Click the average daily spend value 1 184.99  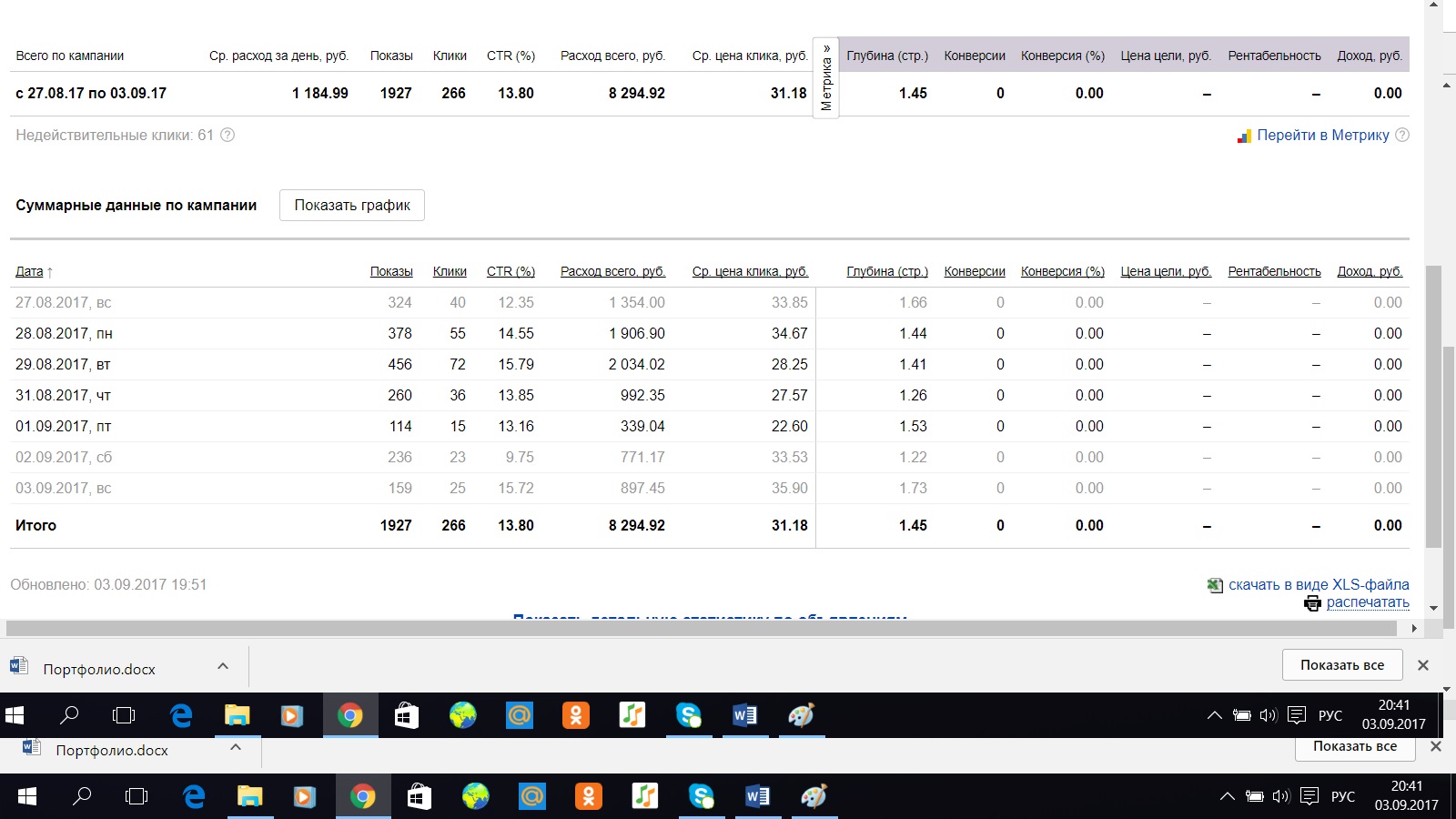coord(320,93)
